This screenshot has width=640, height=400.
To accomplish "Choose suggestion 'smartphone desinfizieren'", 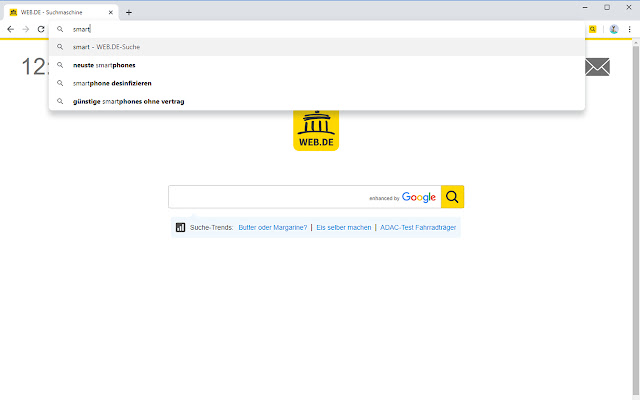I will 317,83.
